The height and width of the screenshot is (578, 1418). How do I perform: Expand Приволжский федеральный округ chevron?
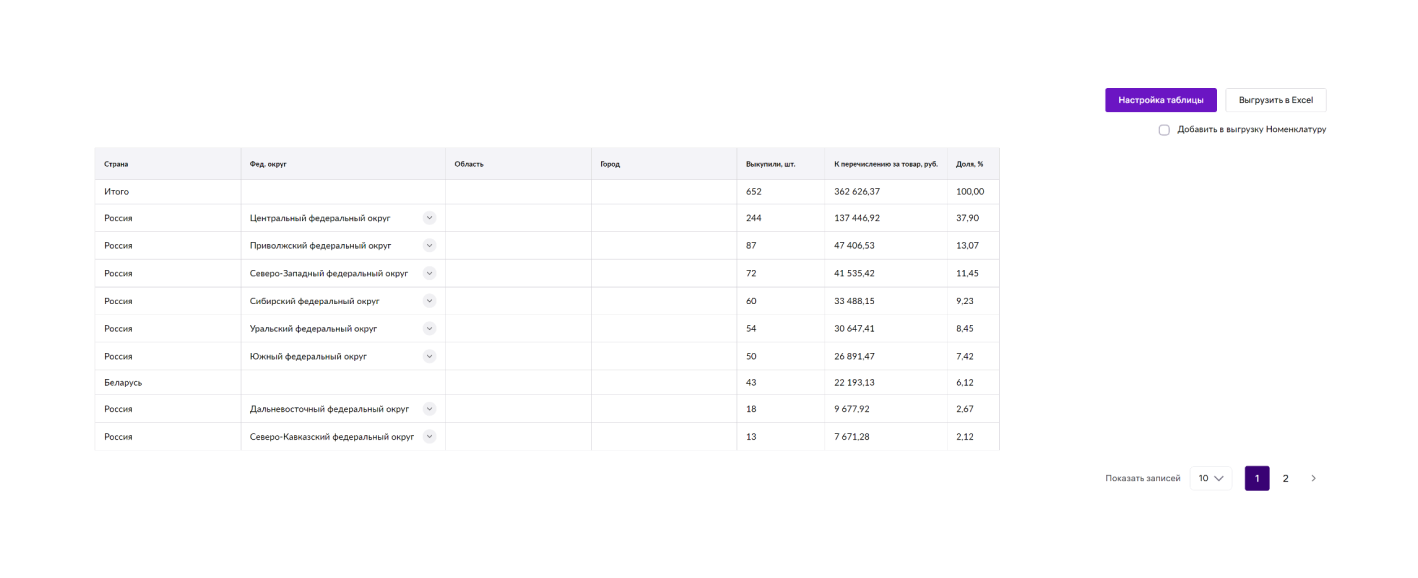coord(429,245)
